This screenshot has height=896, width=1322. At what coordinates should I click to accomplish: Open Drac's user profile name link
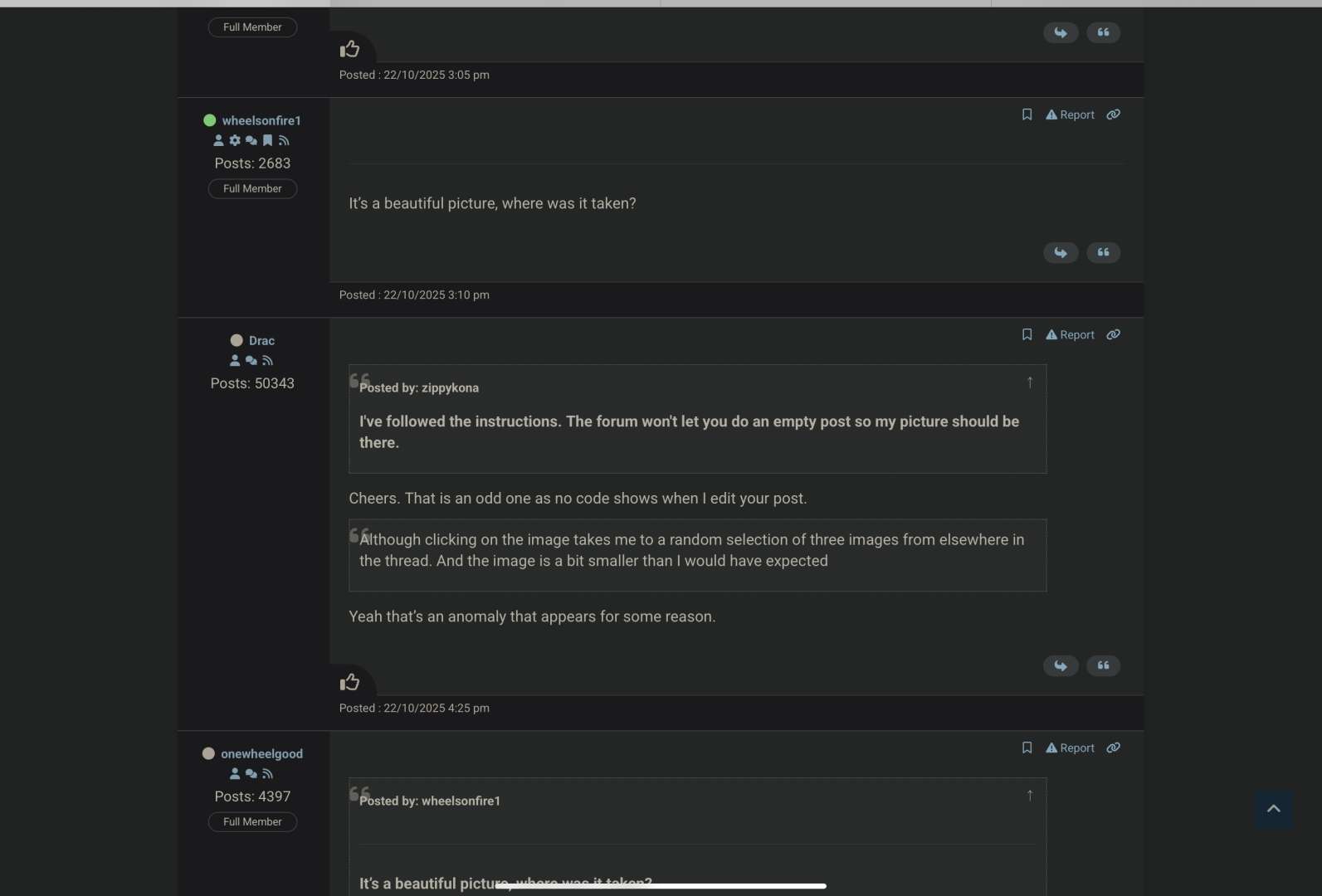point(261,340)
